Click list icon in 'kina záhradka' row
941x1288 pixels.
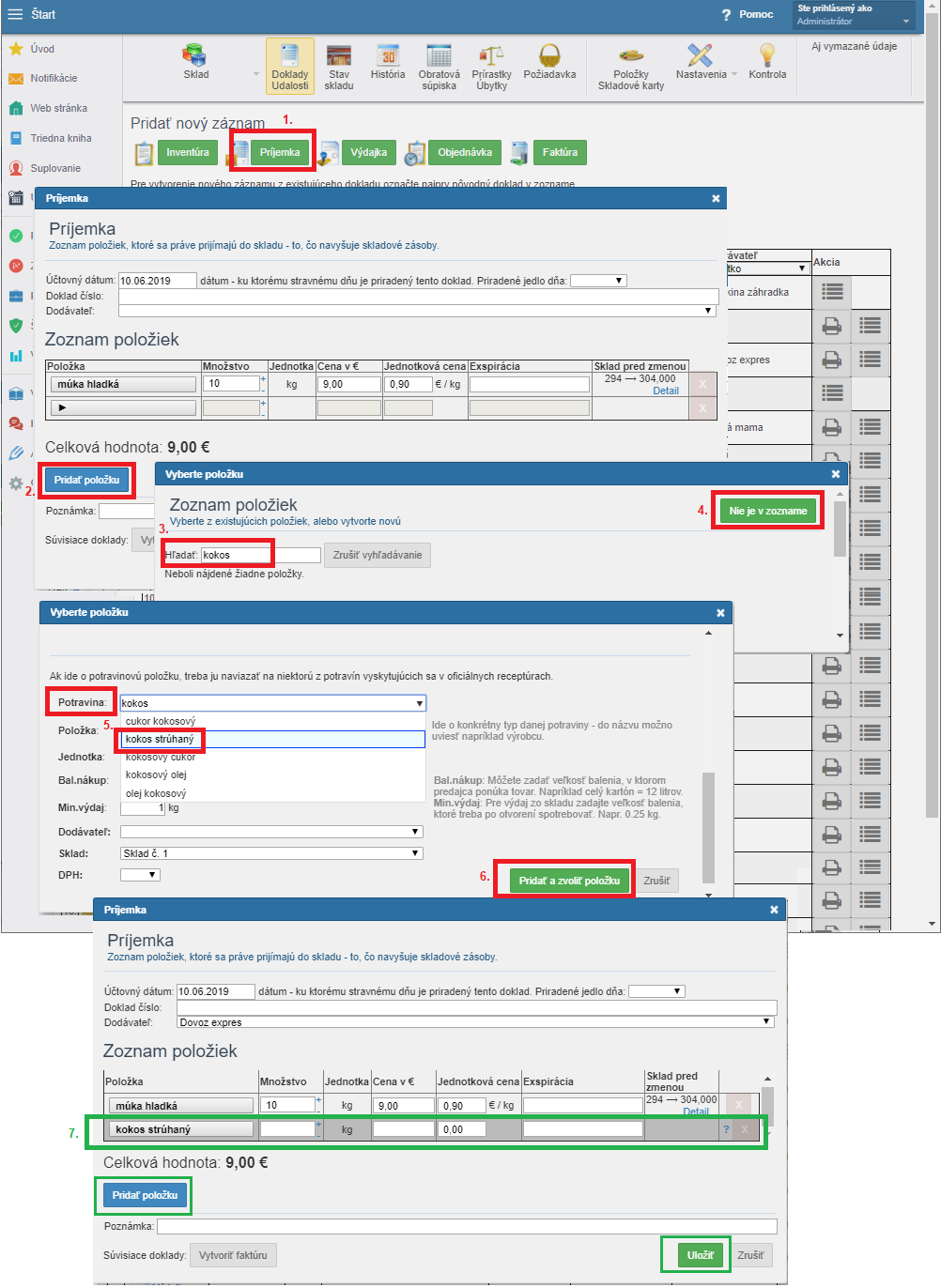[832, 292]
